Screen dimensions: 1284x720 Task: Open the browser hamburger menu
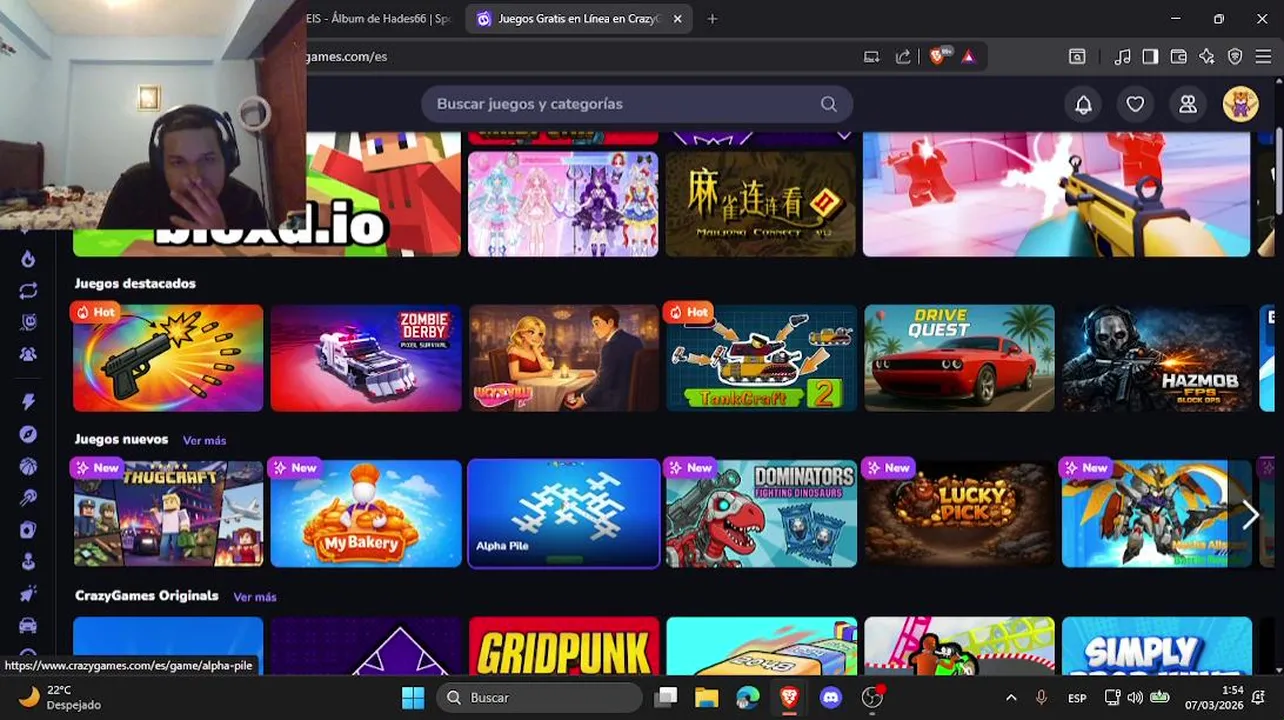tap(1263, 57)
